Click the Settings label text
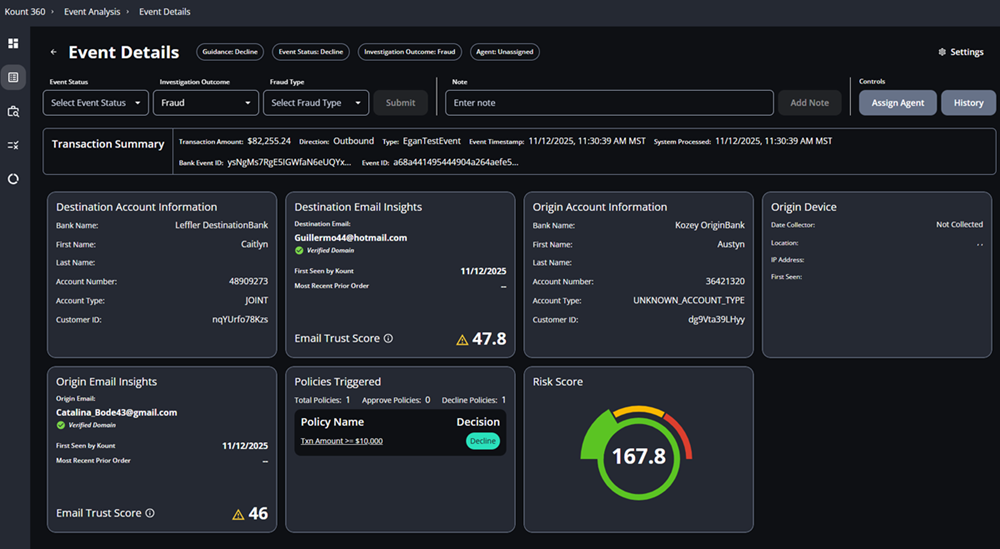The image size is (1000, 549). pyautogui.click(x=967, y=52)
